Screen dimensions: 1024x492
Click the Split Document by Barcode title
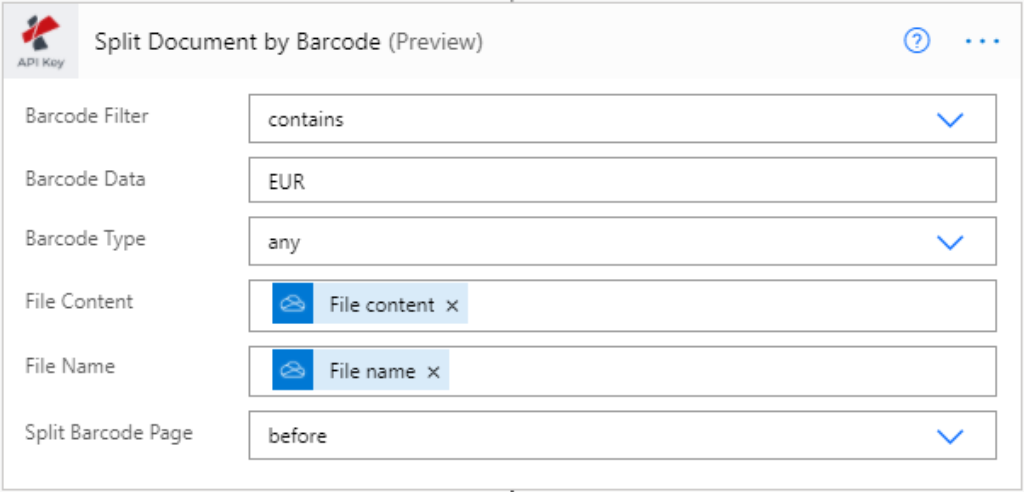coord(237,42)
